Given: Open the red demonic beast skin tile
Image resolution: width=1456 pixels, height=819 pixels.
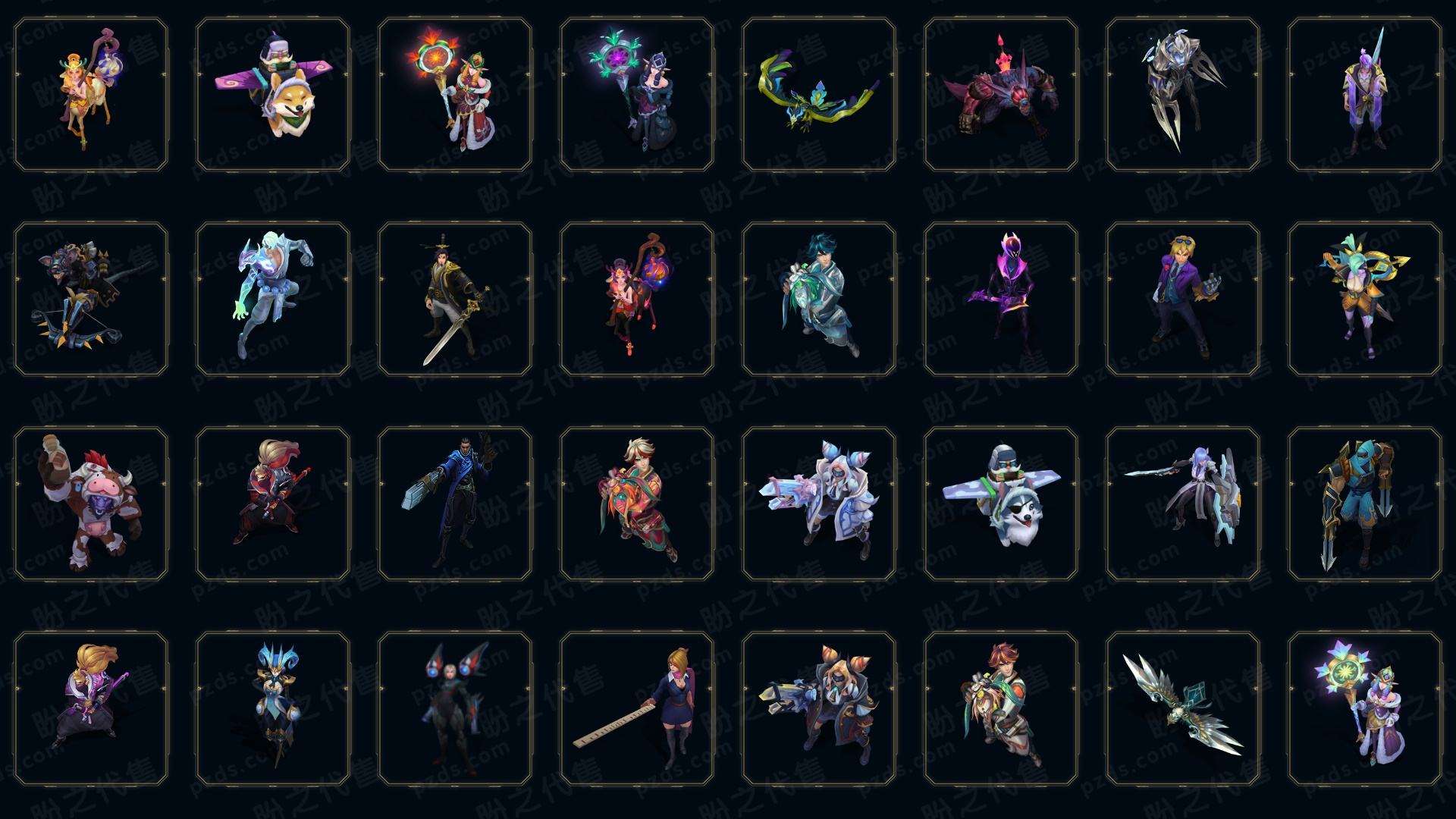Looking at the screenshot, I should [x=1001, y=95].
